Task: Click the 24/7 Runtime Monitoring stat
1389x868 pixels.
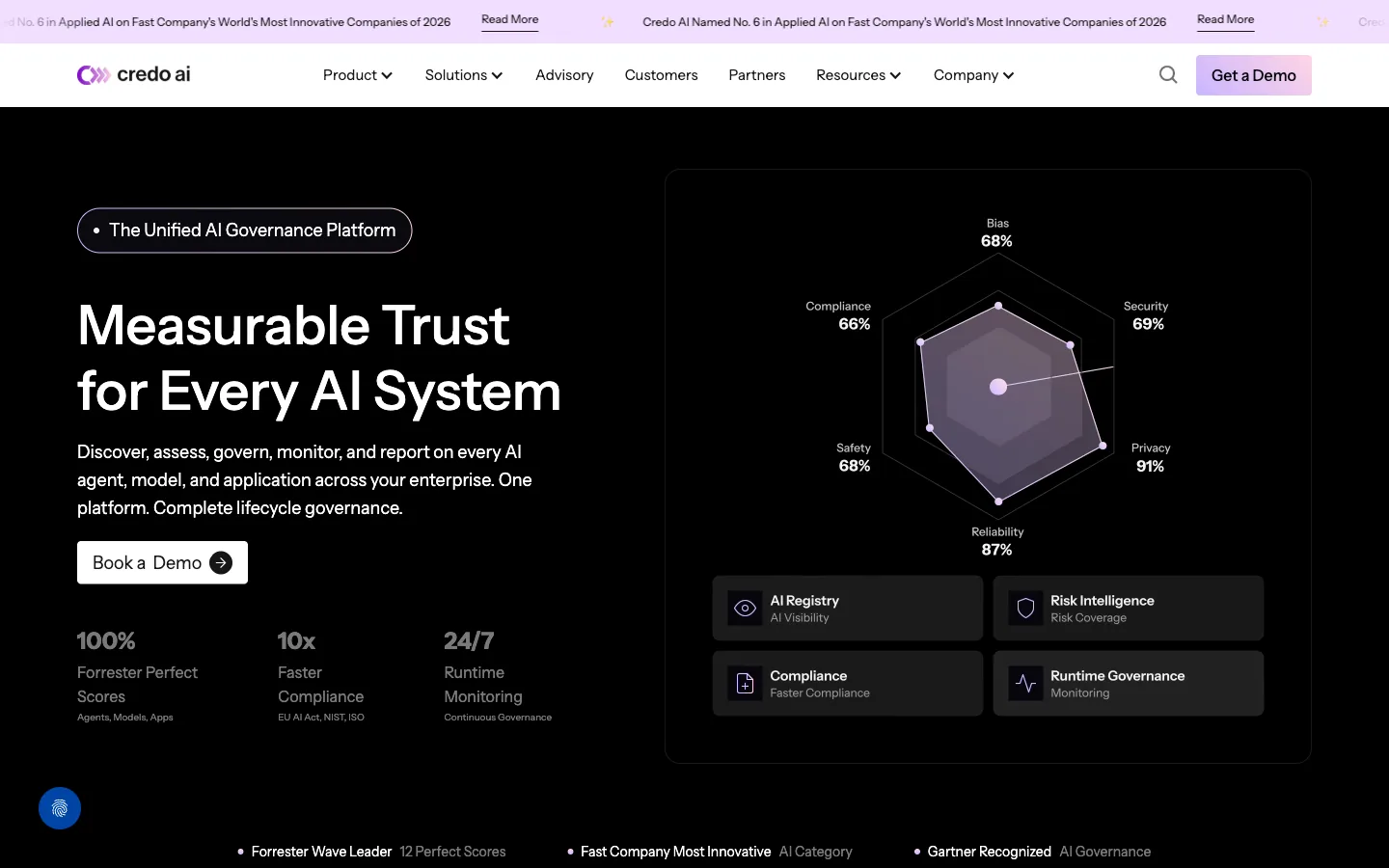Action: tap(498, 675)
